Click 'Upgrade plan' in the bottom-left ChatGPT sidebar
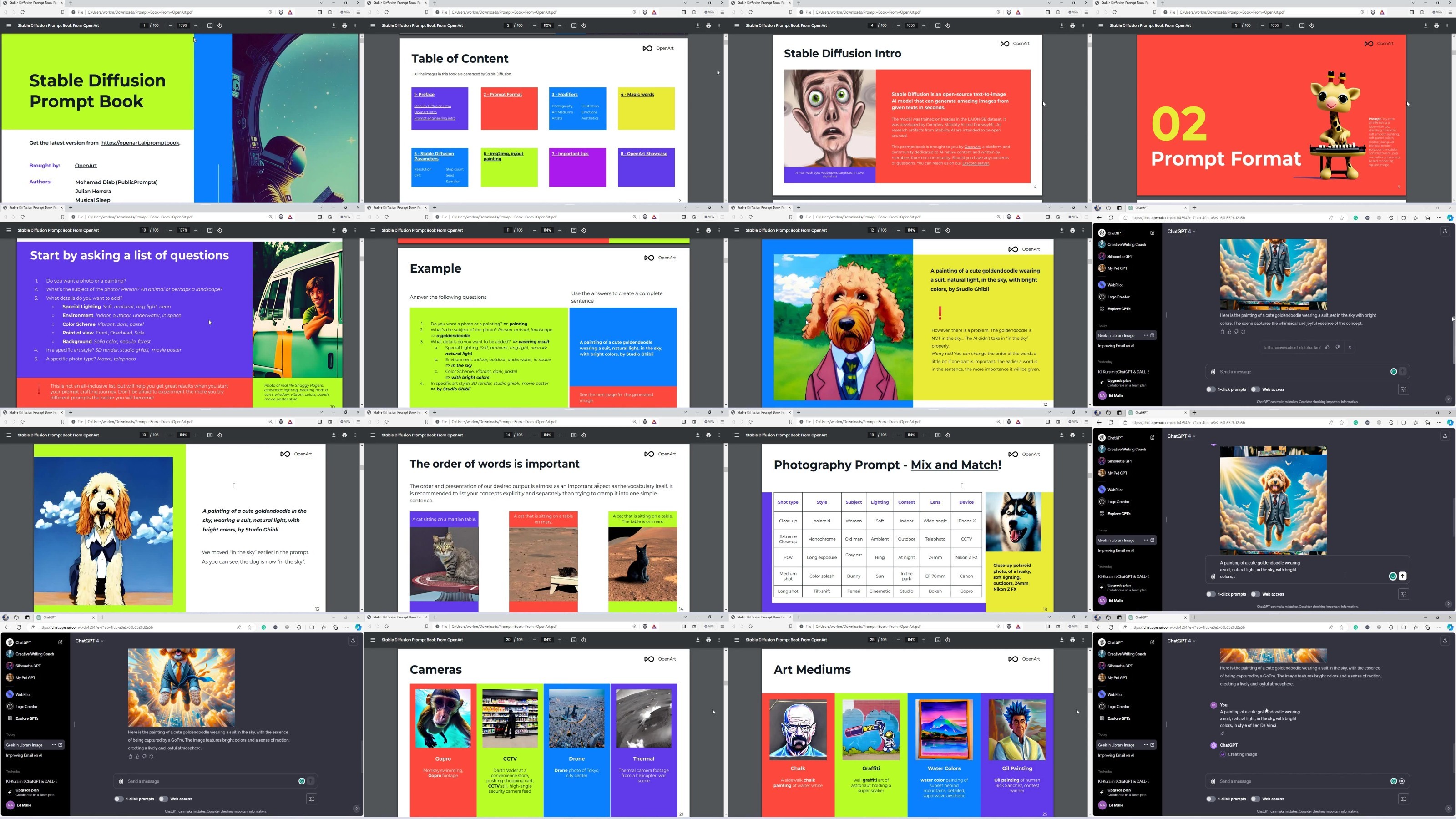This screenshot has height=819, width=1456. coord(27,790)
